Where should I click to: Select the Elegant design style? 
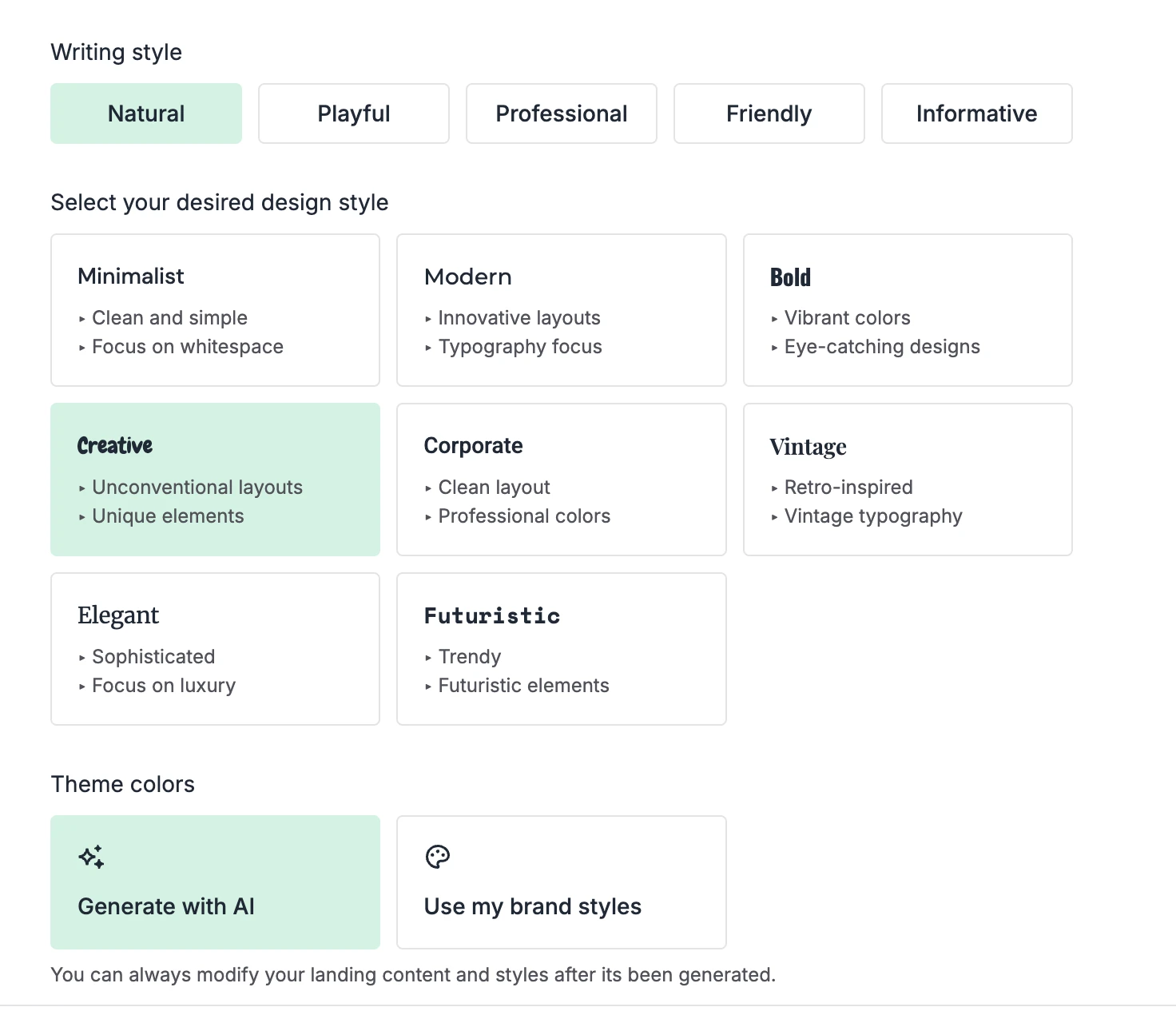pos(214,649)
